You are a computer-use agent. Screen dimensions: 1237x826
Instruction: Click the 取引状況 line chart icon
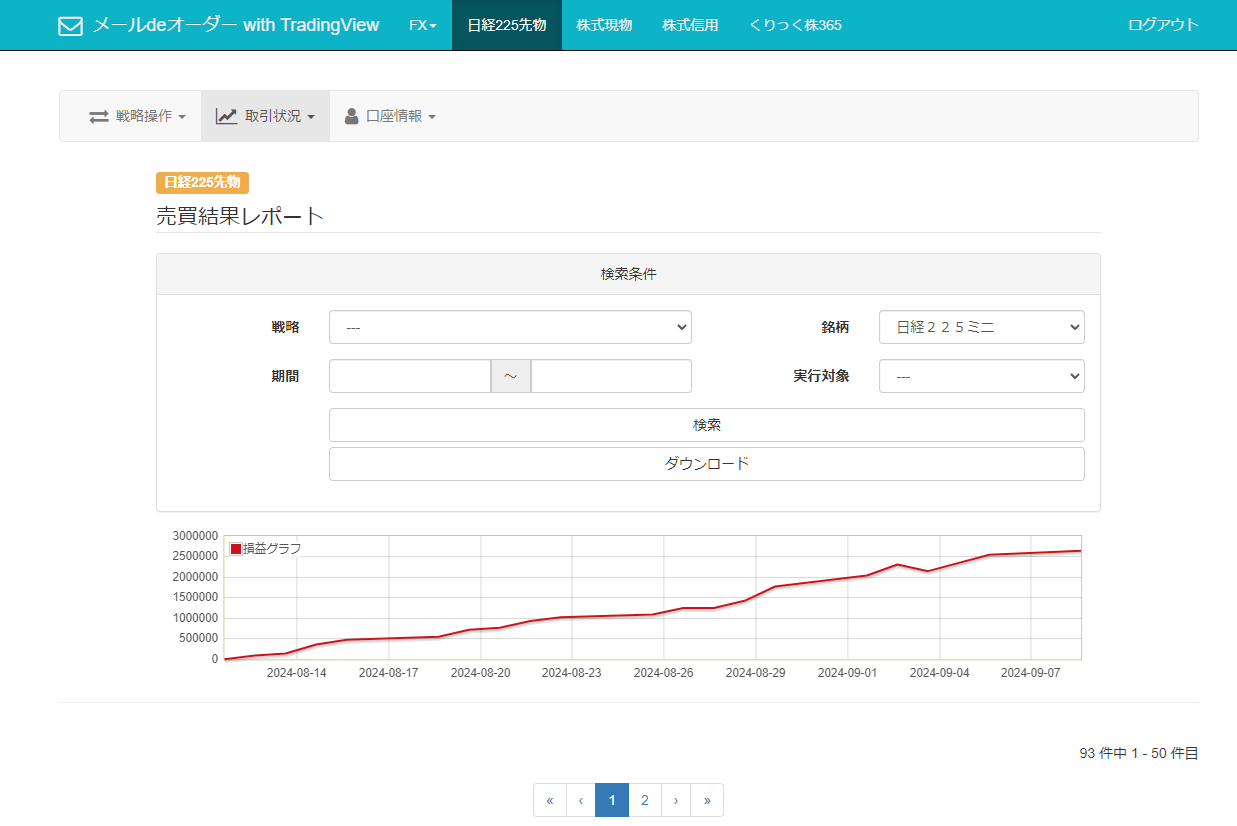pos(226,116)
